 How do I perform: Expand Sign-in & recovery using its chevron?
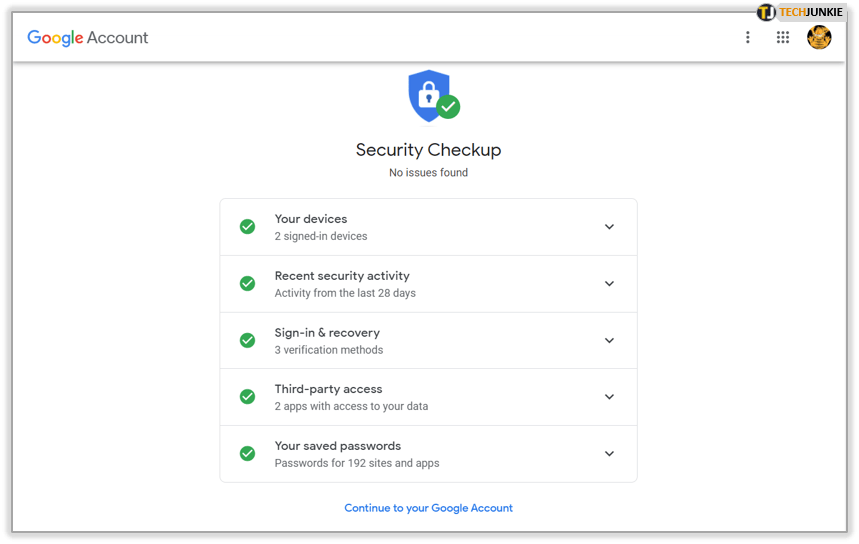point(609,340)
